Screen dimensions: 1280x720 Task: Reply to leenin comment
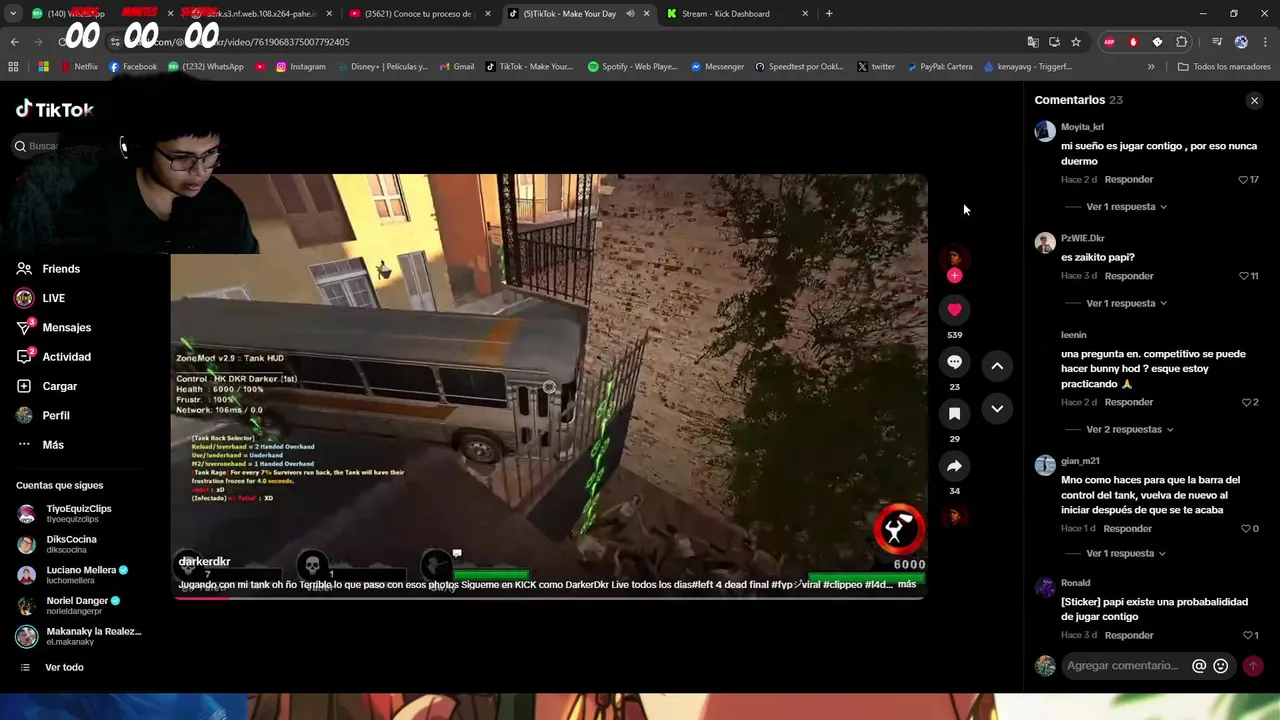point(1129,402)
